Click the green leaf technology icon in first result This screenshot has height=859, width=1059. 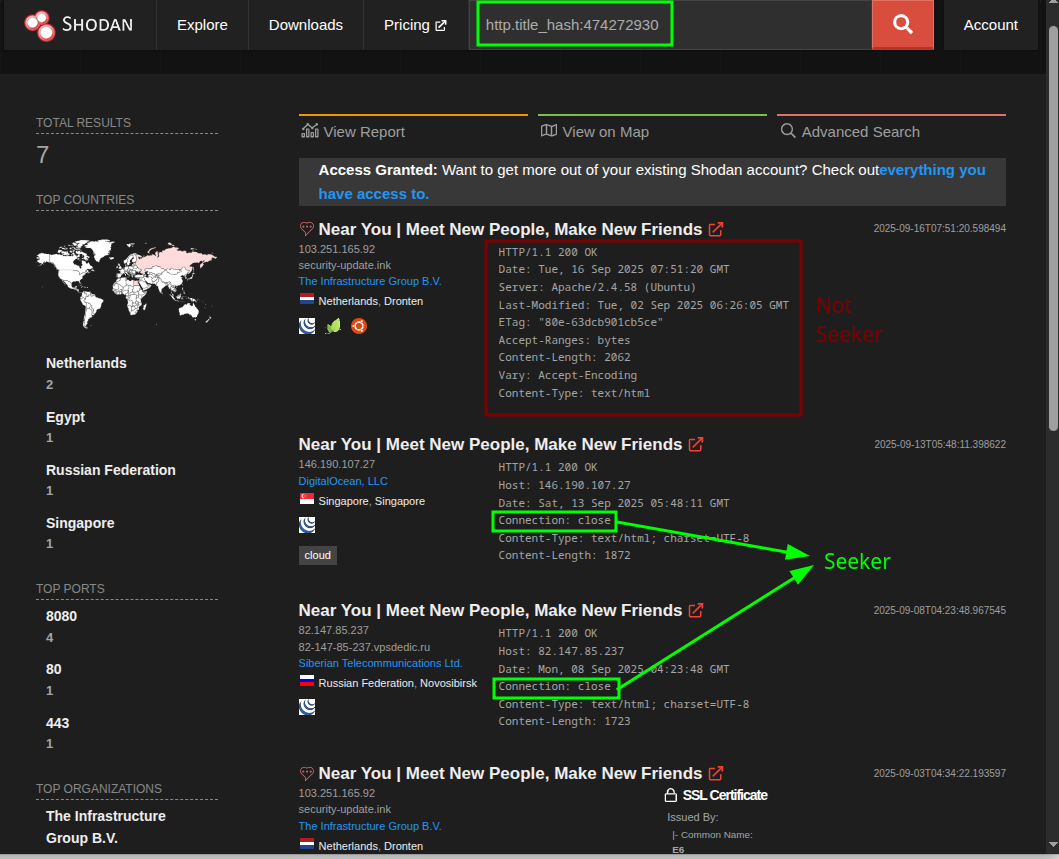[x=333, y=325]
